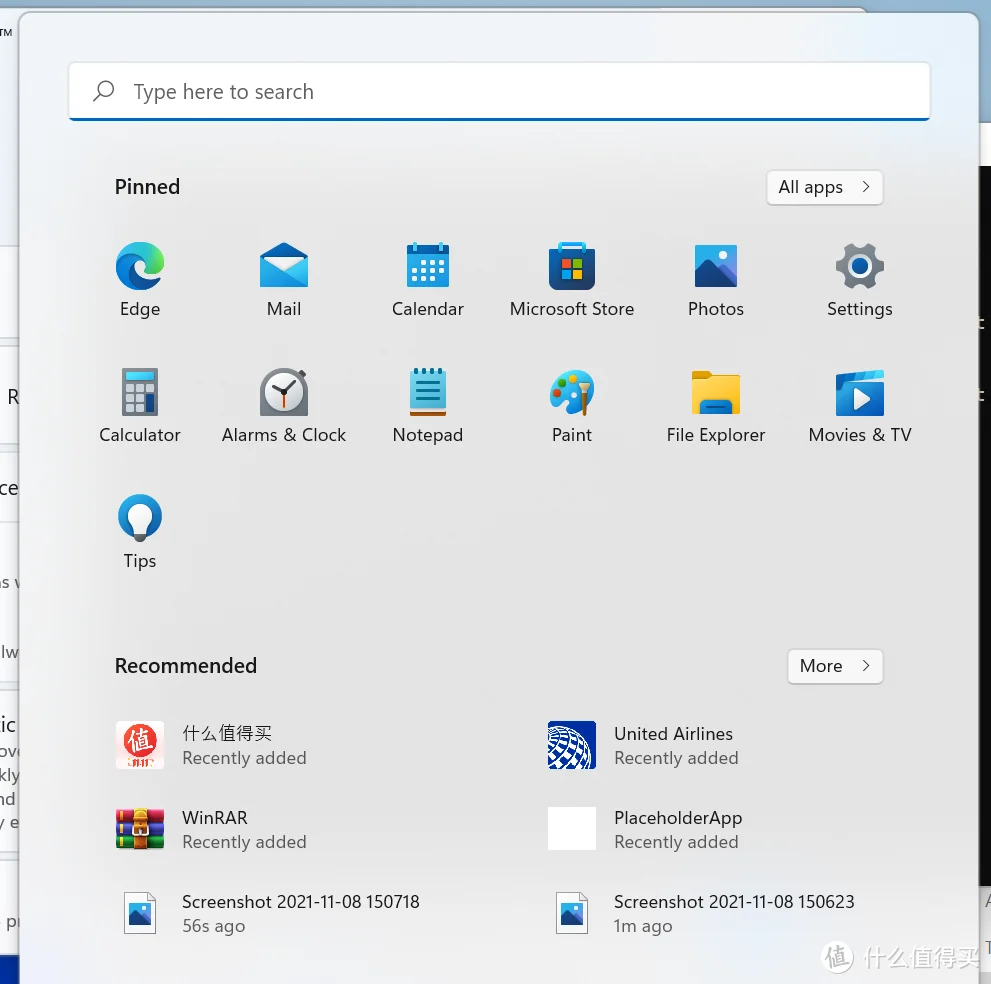Open the Tips lightbulb app
991x984 pixels.
[x=140, y=532]
